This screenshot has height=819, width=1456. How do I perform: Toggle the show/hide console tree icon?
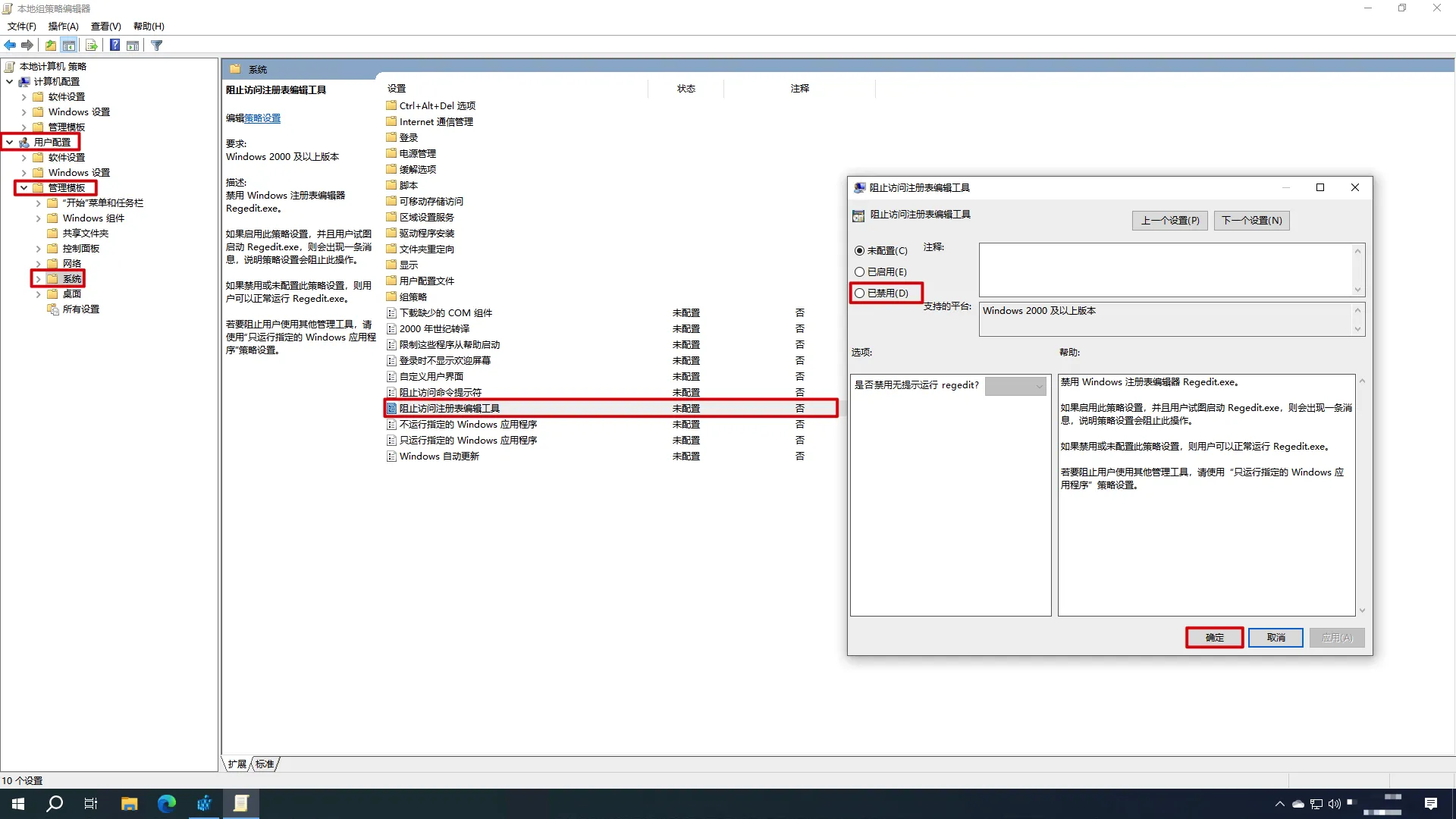coord(69,45)
